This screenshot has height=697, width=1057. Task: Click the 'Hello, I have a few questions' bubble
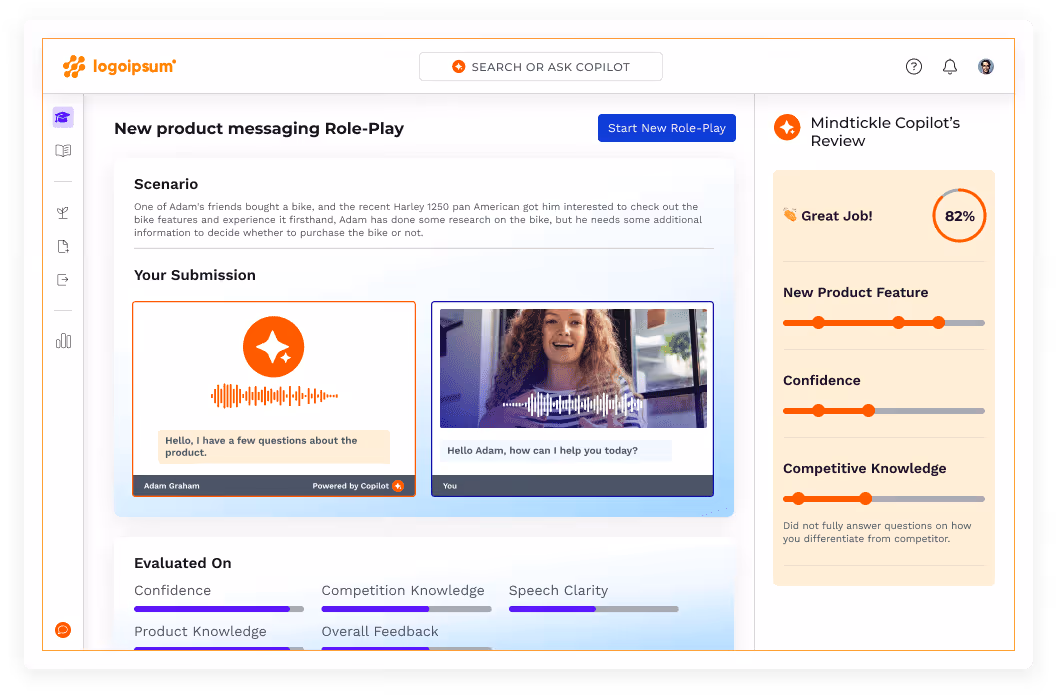coord(274,446)
